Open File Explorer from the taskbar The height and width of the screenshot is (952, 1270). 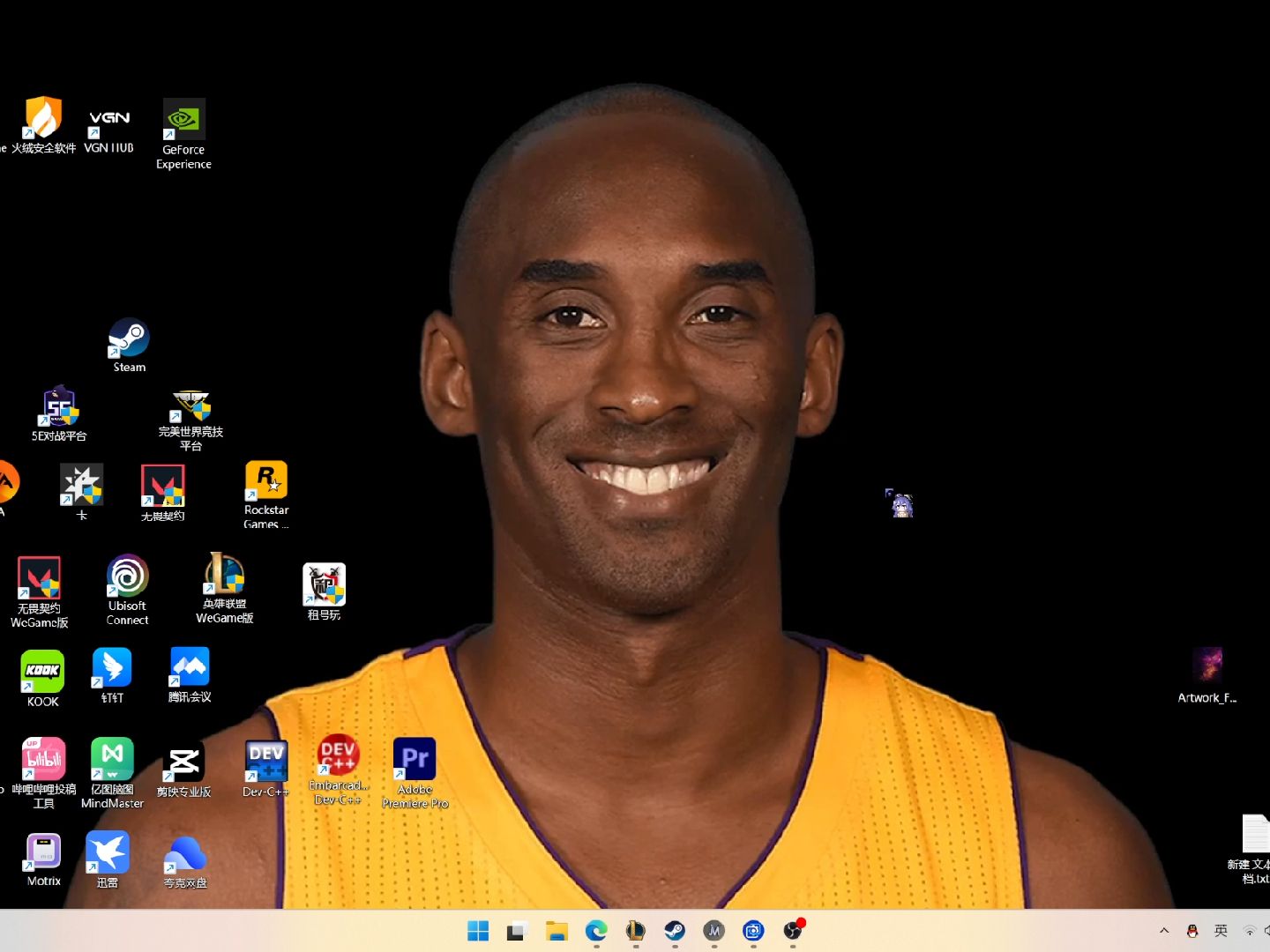557,931
